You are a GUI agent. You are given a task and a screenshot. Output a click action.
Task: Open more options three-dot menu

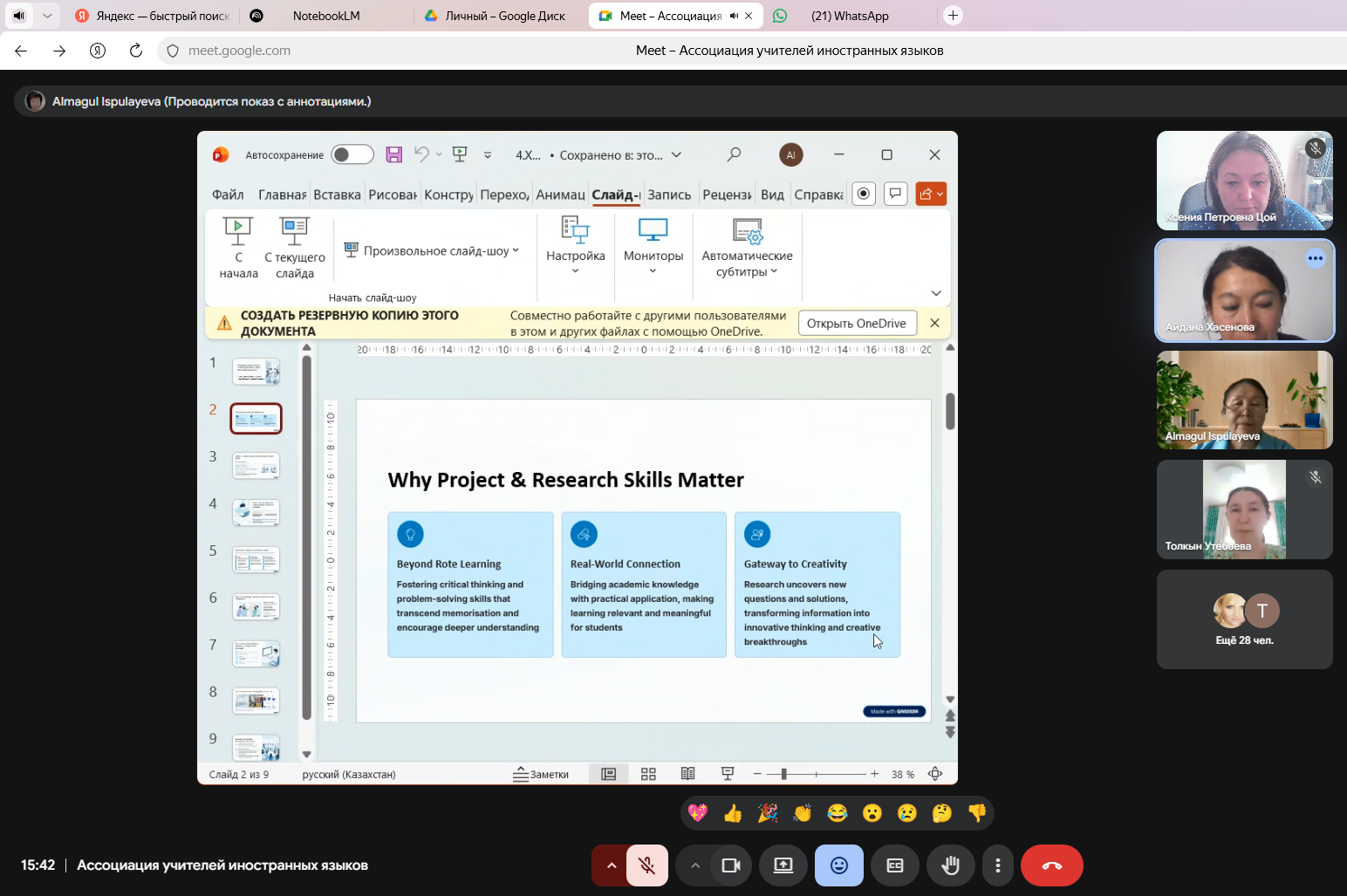[x=997, y=865]
